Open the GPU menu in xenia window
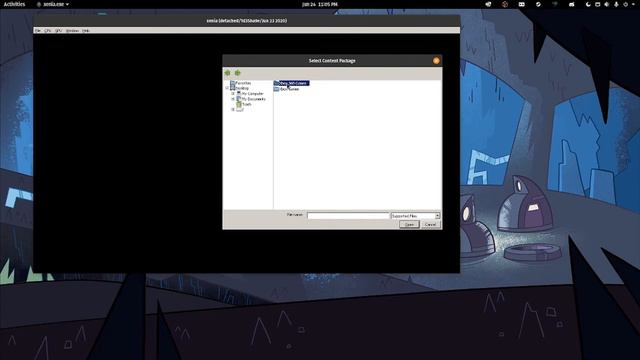 [58, 31]
